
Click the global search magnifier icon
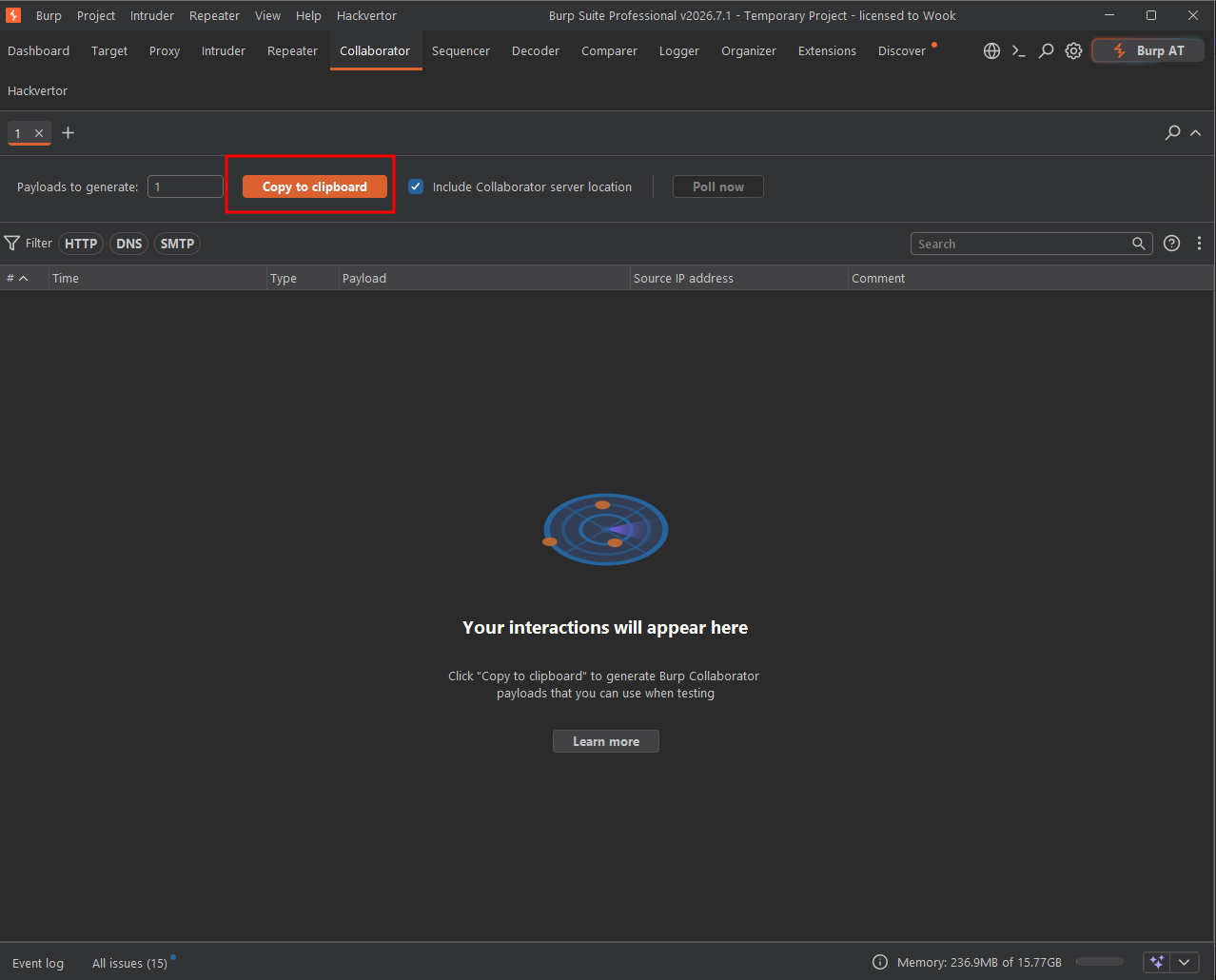click(x=1046, y=51)
